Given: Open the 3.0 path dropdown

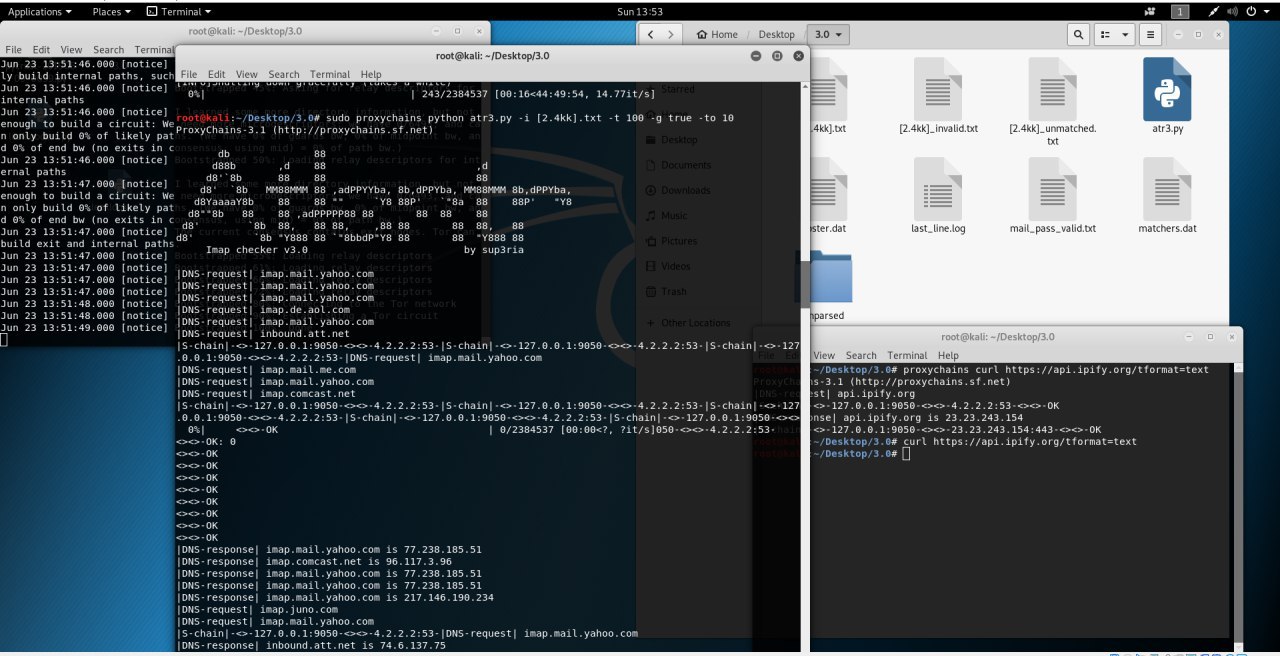Looking at the screenshot, I should pos(829,34).
